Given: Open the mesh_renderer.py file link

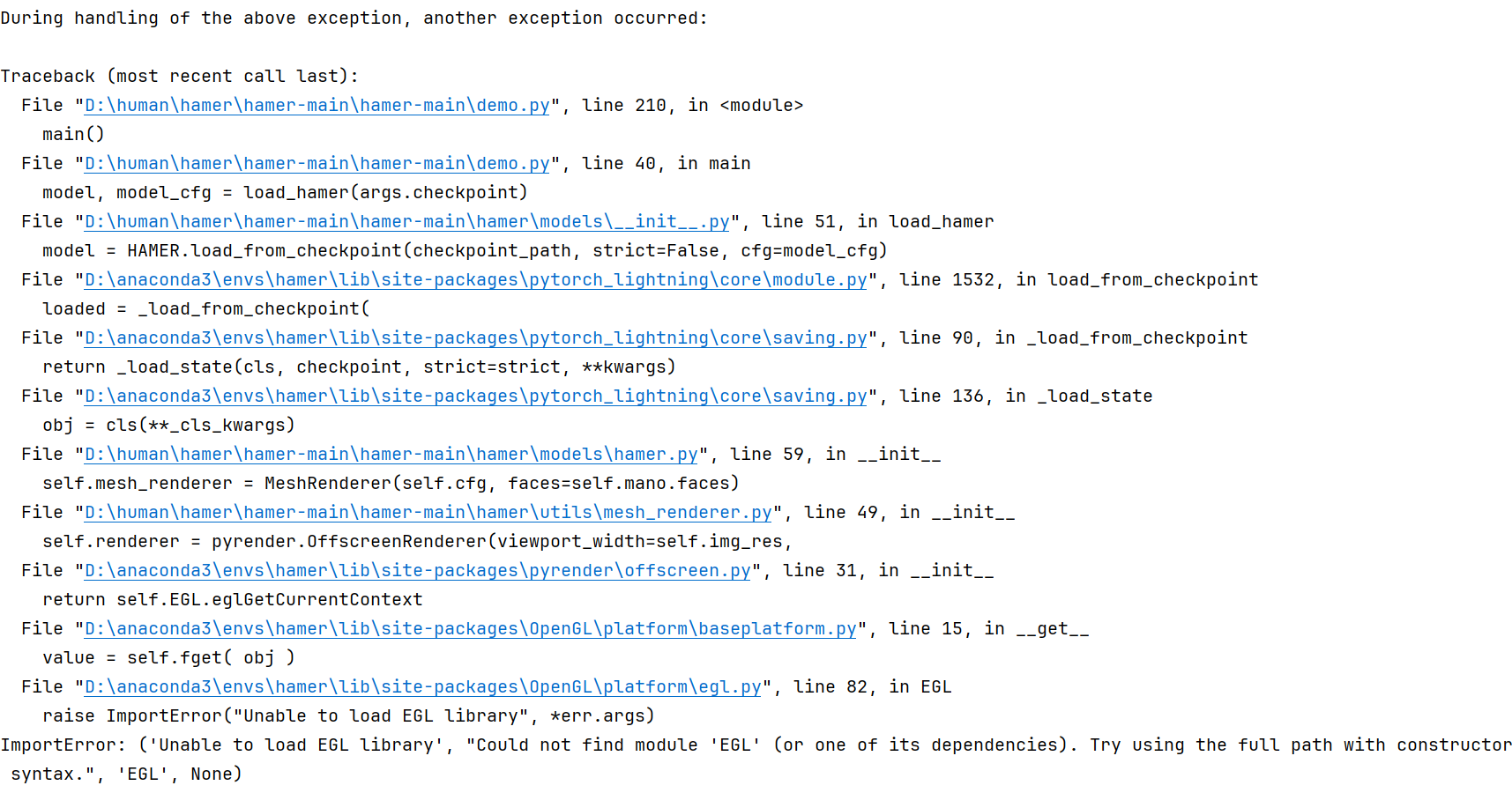Looking at the screenshot, I should point(428,513).
